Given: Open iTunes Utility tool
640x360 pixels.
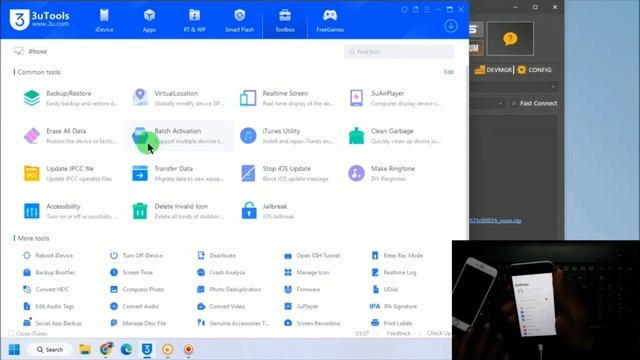Looking at the screenshot, I should 287,136.
